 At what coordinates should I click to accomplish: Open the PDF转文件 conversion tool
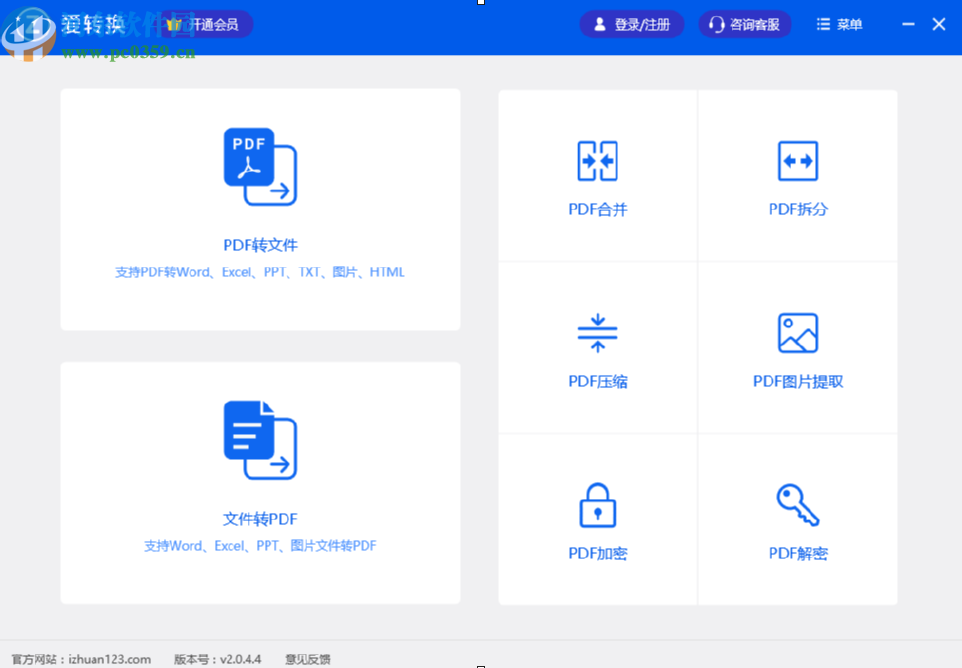[260, 210]
